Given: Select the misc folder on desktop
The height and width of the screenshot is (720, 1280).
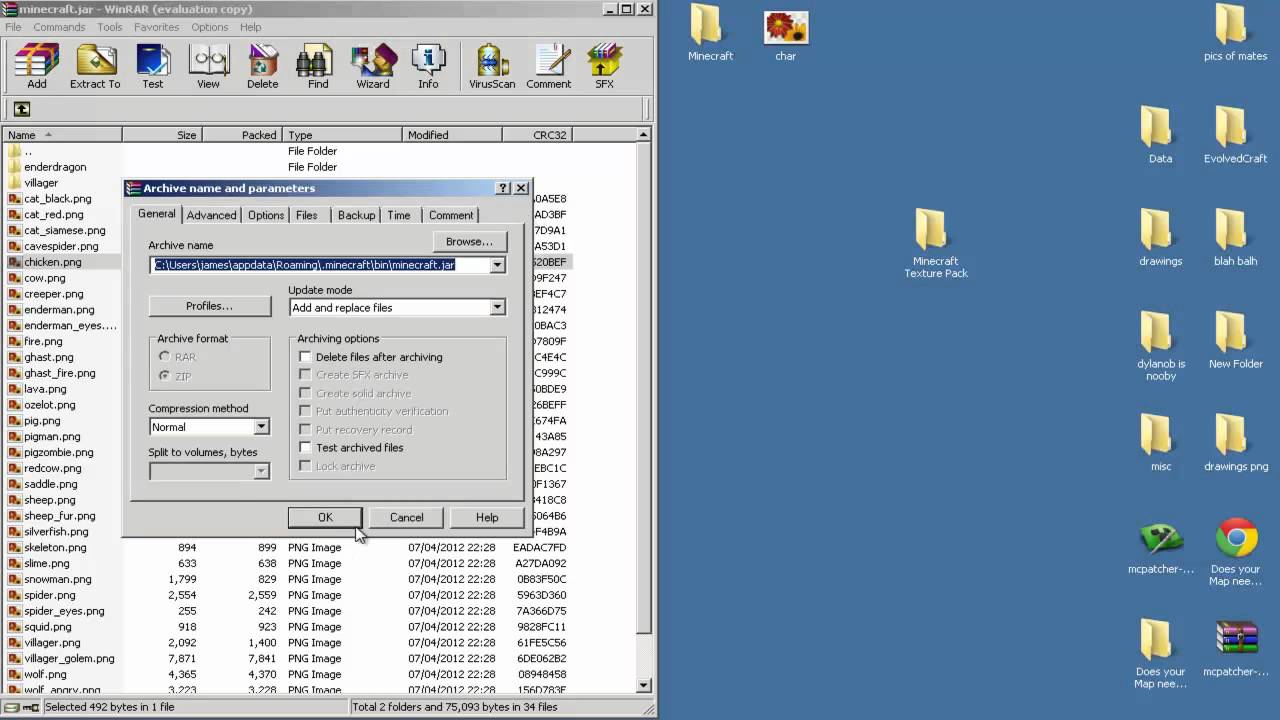Looking at the screenshot, I should click(1160, 443).
